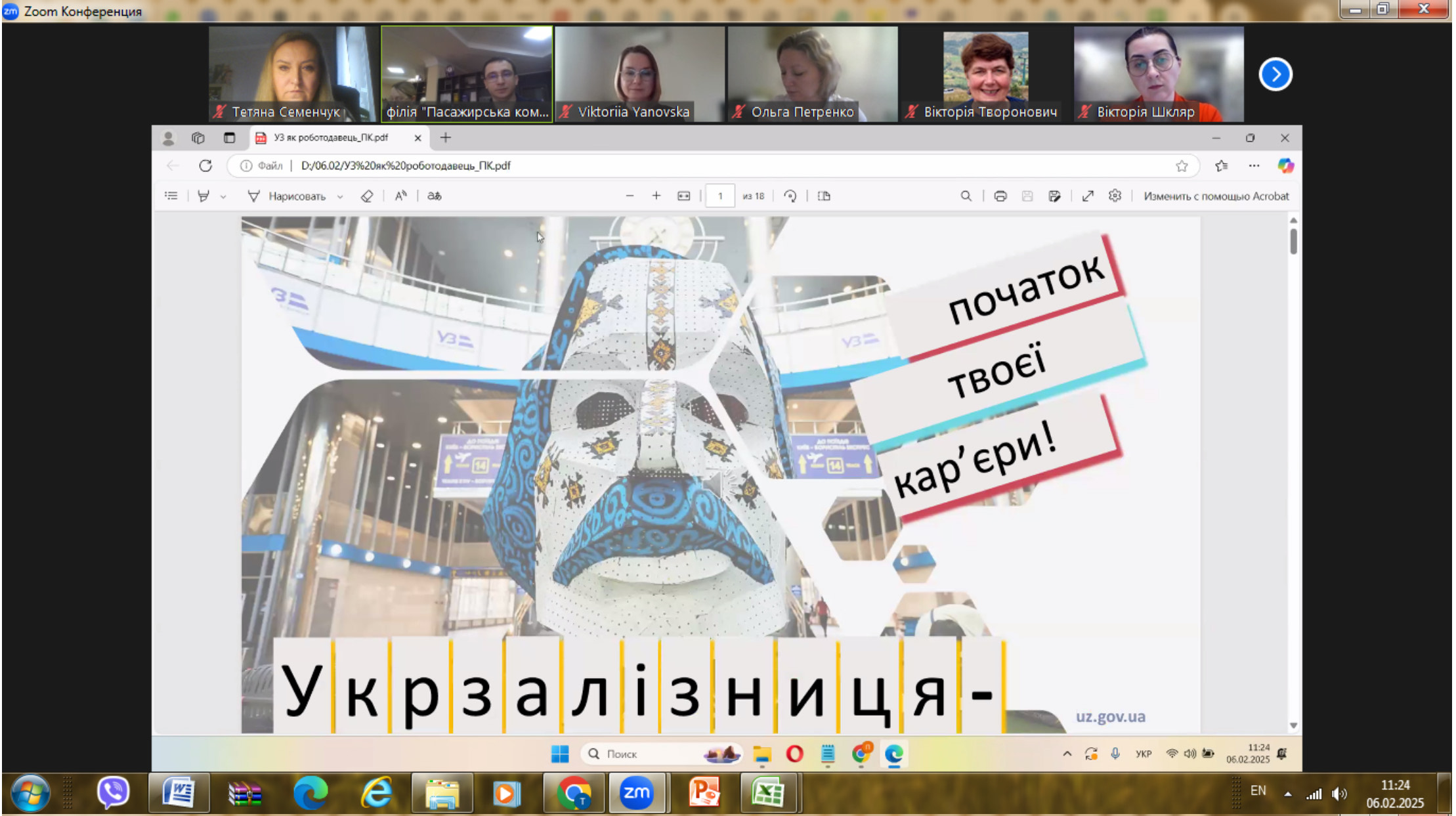
Task: Open PowerPoint from the taskbar
Action: click(704, 792)
